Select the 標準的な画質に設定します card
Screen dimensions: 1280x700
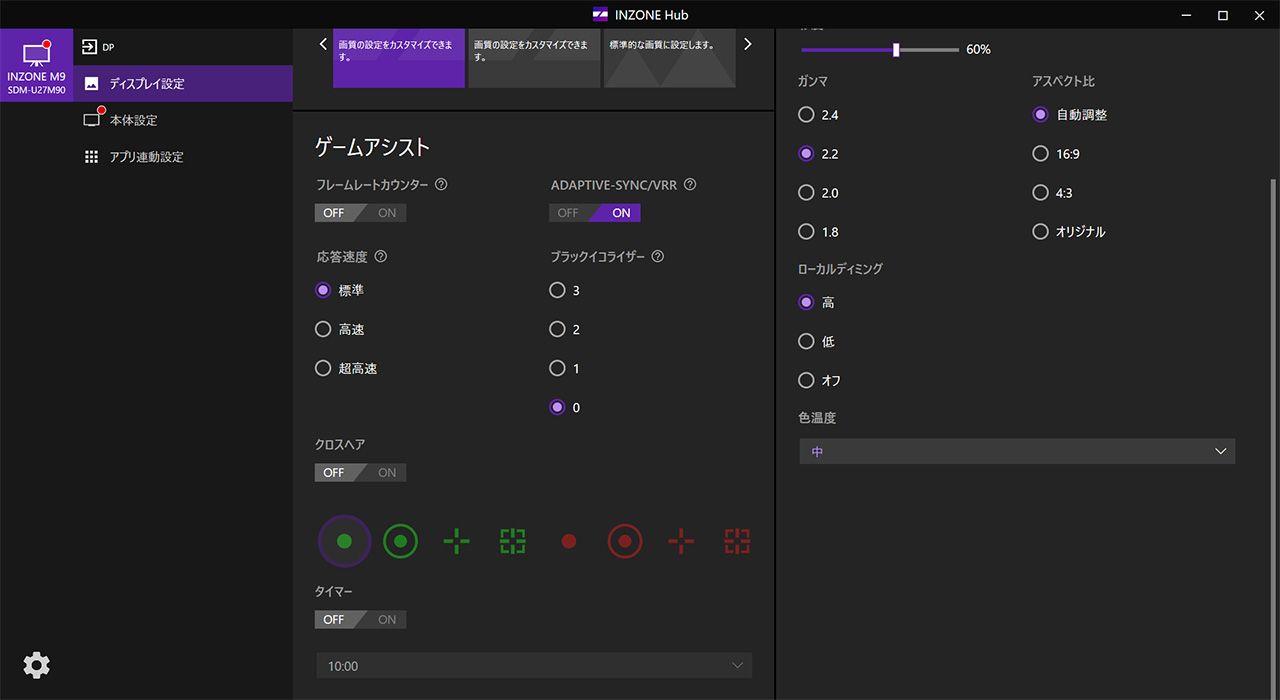670,58
